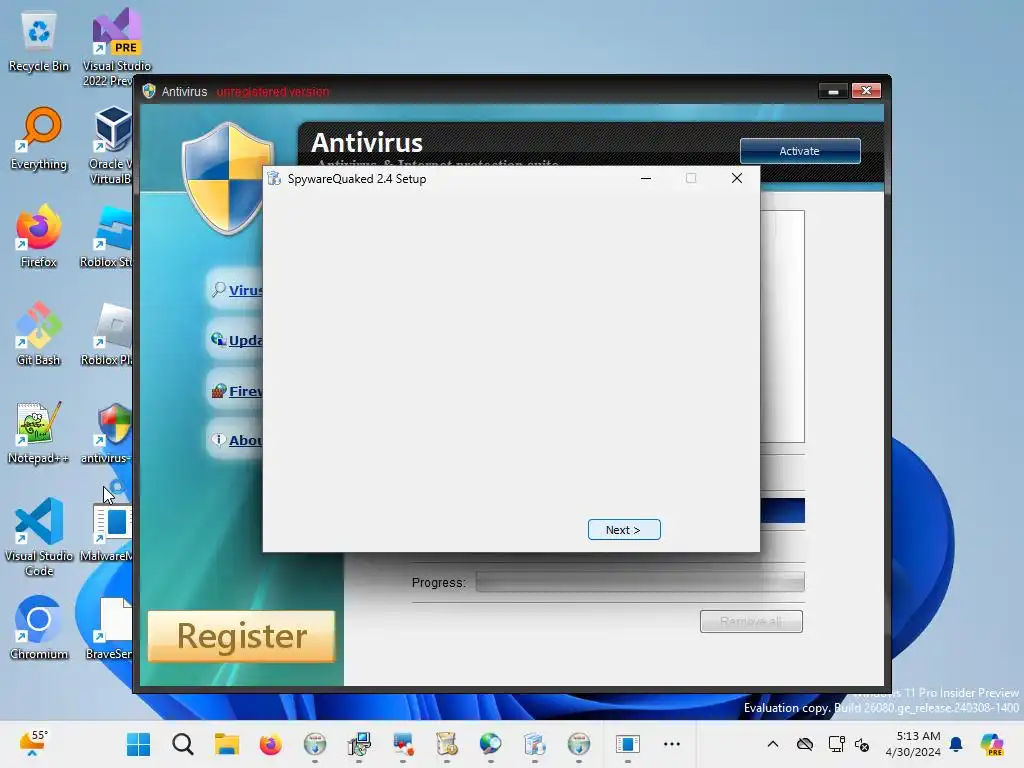Launch the Everything search shortcut
Image resolution: width=1024 pixels, height=768 pixels.
tap(39, 138)
